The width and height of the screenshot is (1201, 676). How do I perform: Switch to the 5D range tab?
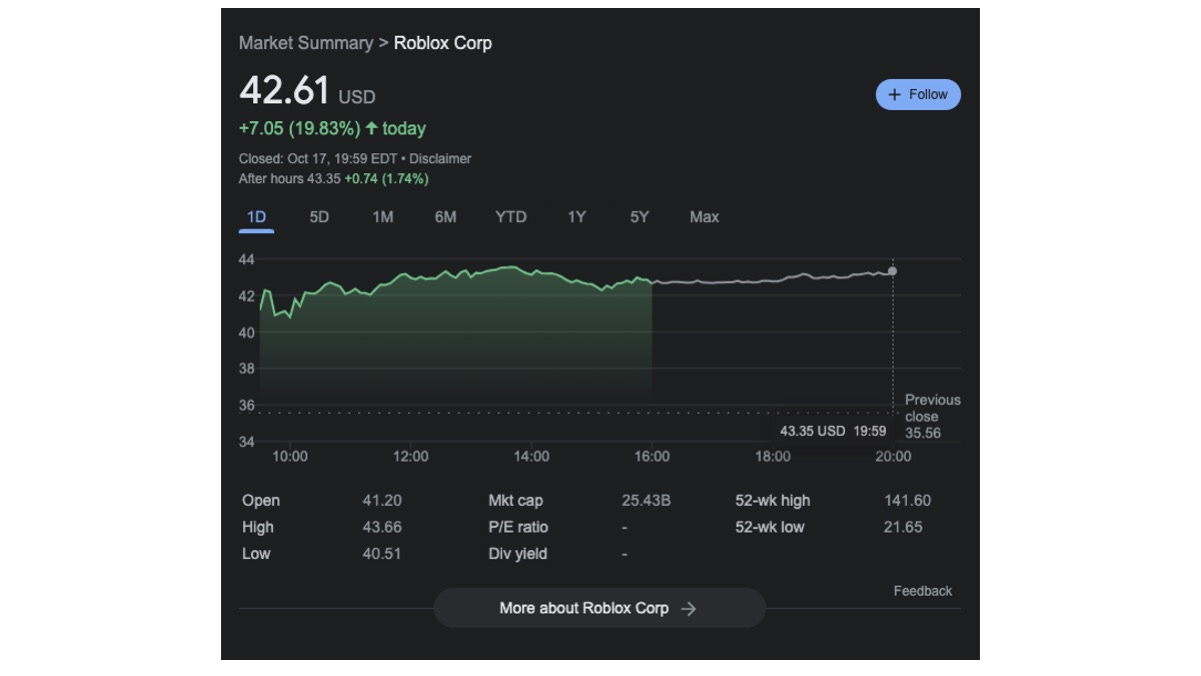[x=319, y=217]
